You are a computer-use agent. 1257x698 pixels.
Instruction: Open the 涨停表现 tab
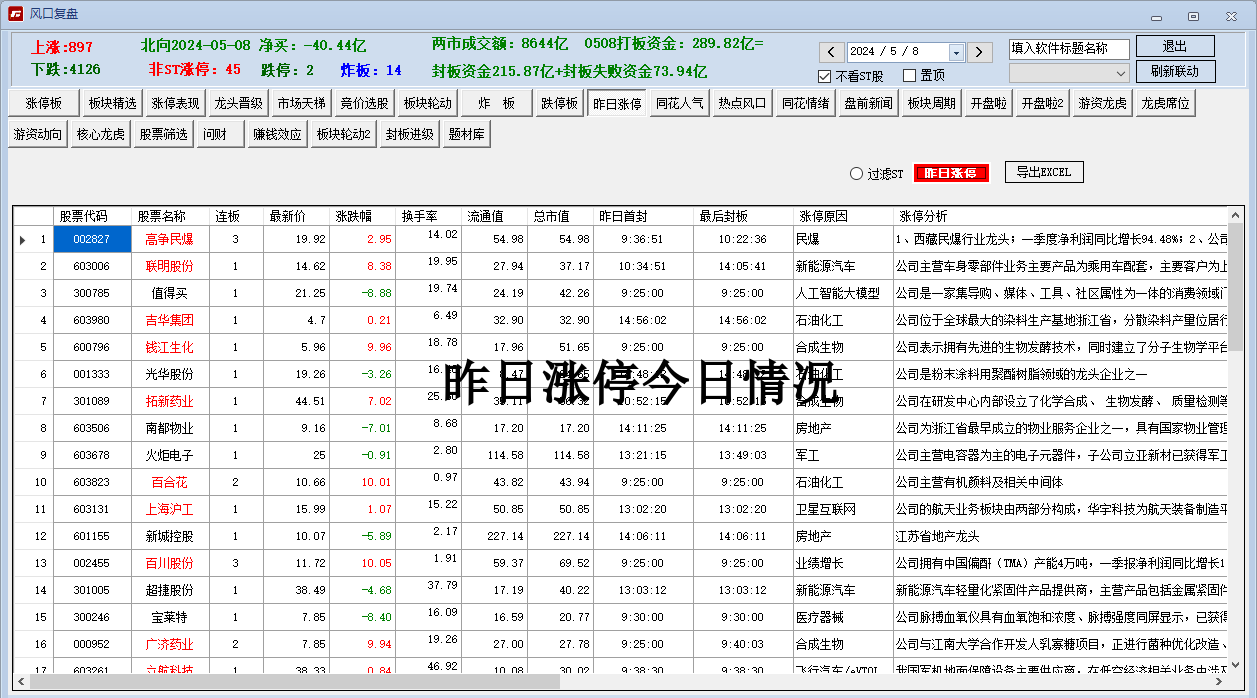(176, 103)
